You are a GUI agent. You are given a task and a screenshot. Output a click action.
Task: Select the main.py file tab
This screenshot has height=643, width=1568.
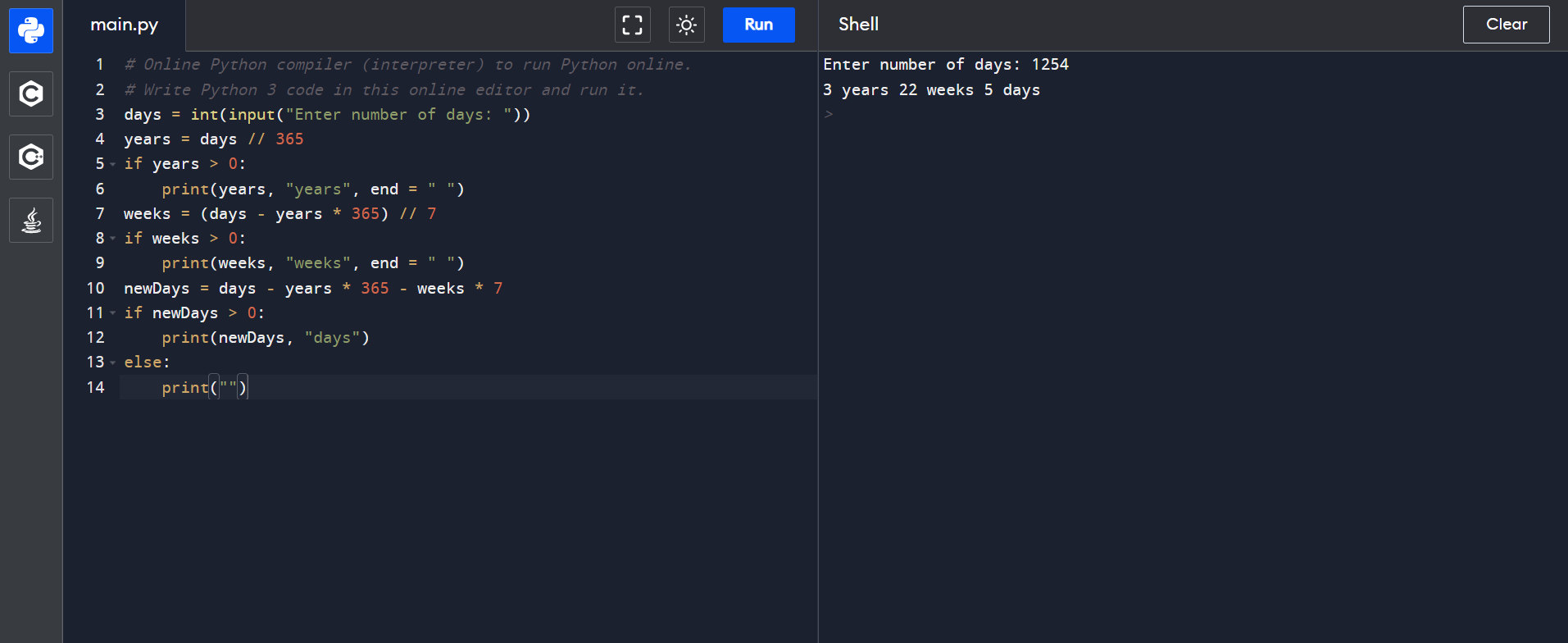(125, 25)
